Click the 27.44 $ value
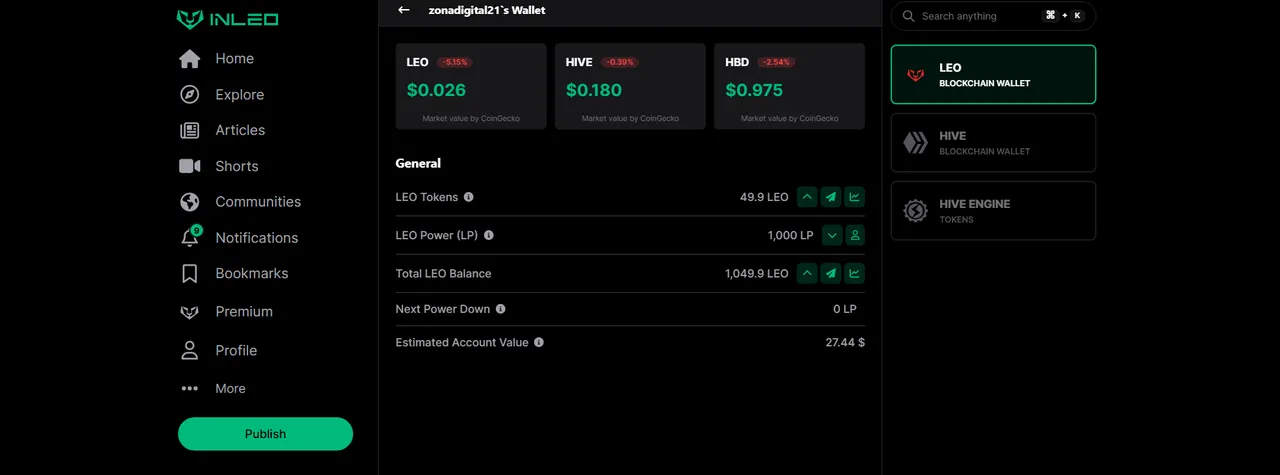The height and width of the screenshot is (475, 1280). [x=845, y=342]
